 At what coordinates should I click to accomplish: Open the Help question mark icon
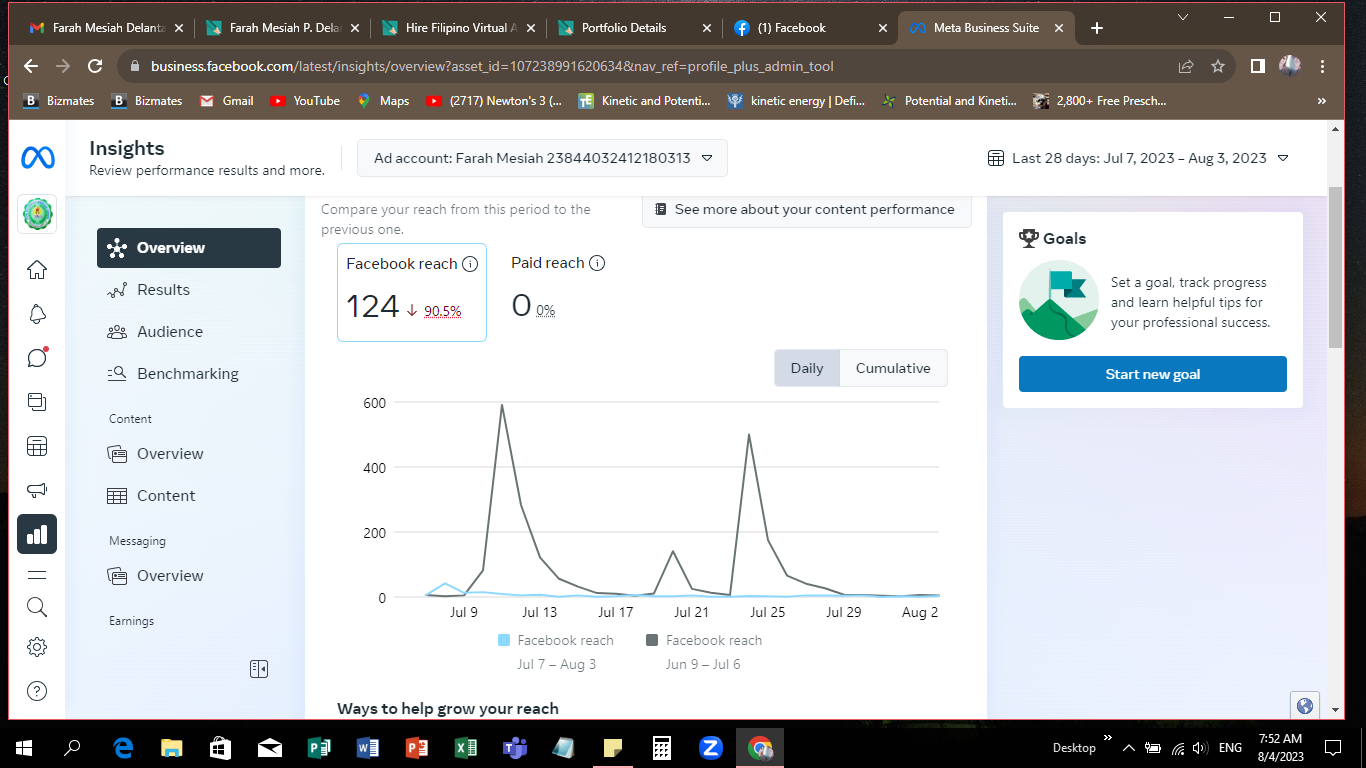[x=37, y=691]
